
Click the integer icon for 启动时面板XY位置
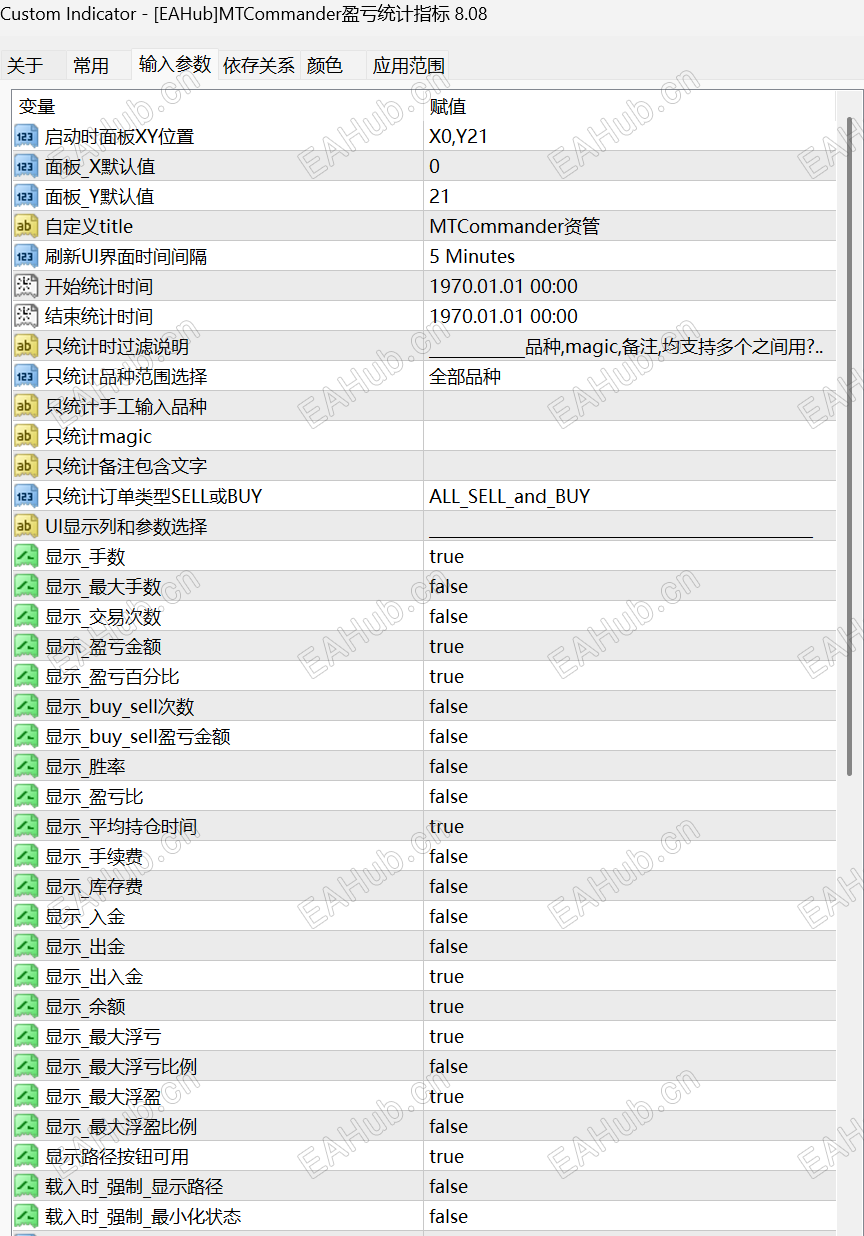pyautogui.click(x=27, y=136)
